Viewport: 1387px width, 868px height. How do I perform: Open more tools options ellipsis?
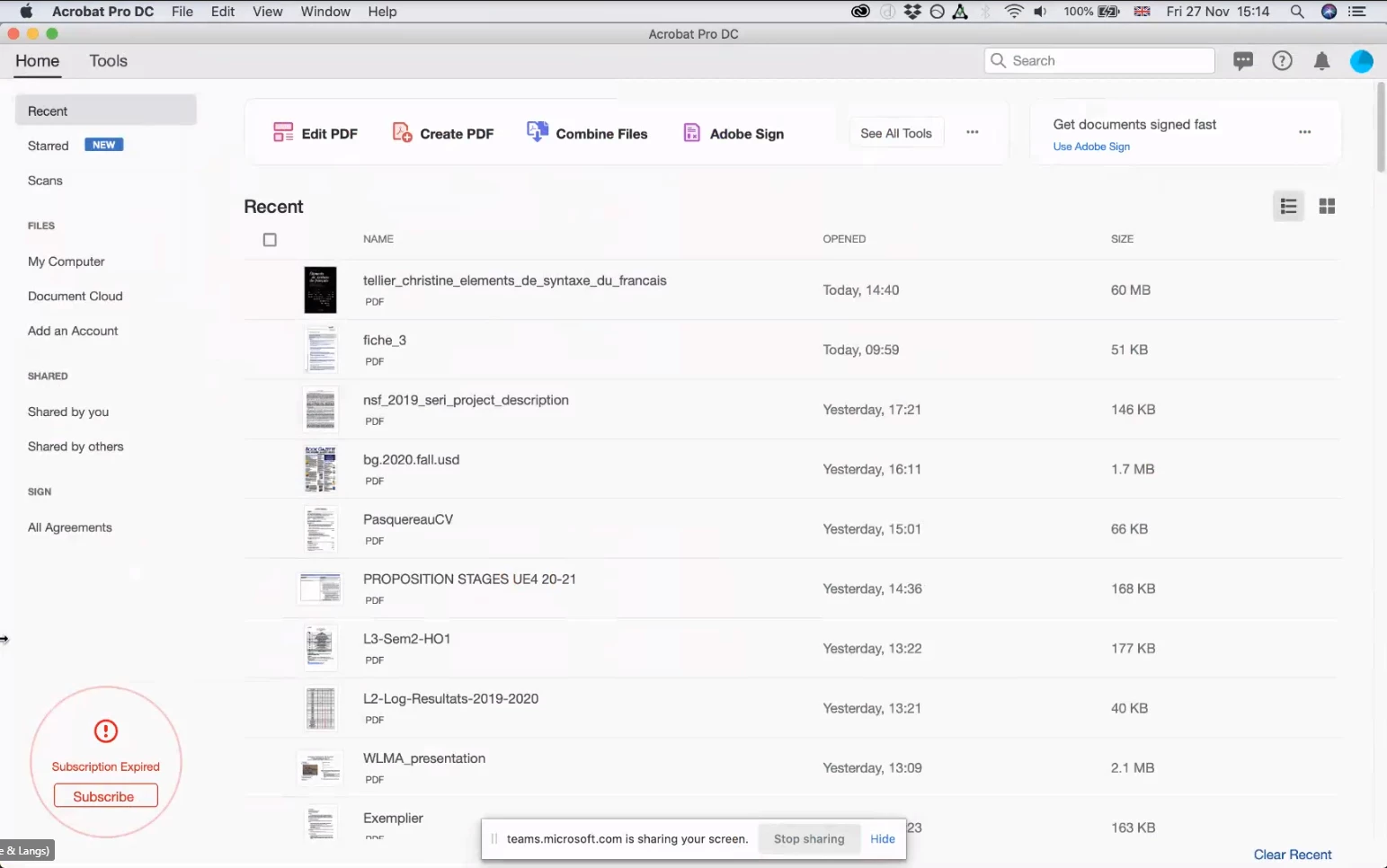click(973, 132)
